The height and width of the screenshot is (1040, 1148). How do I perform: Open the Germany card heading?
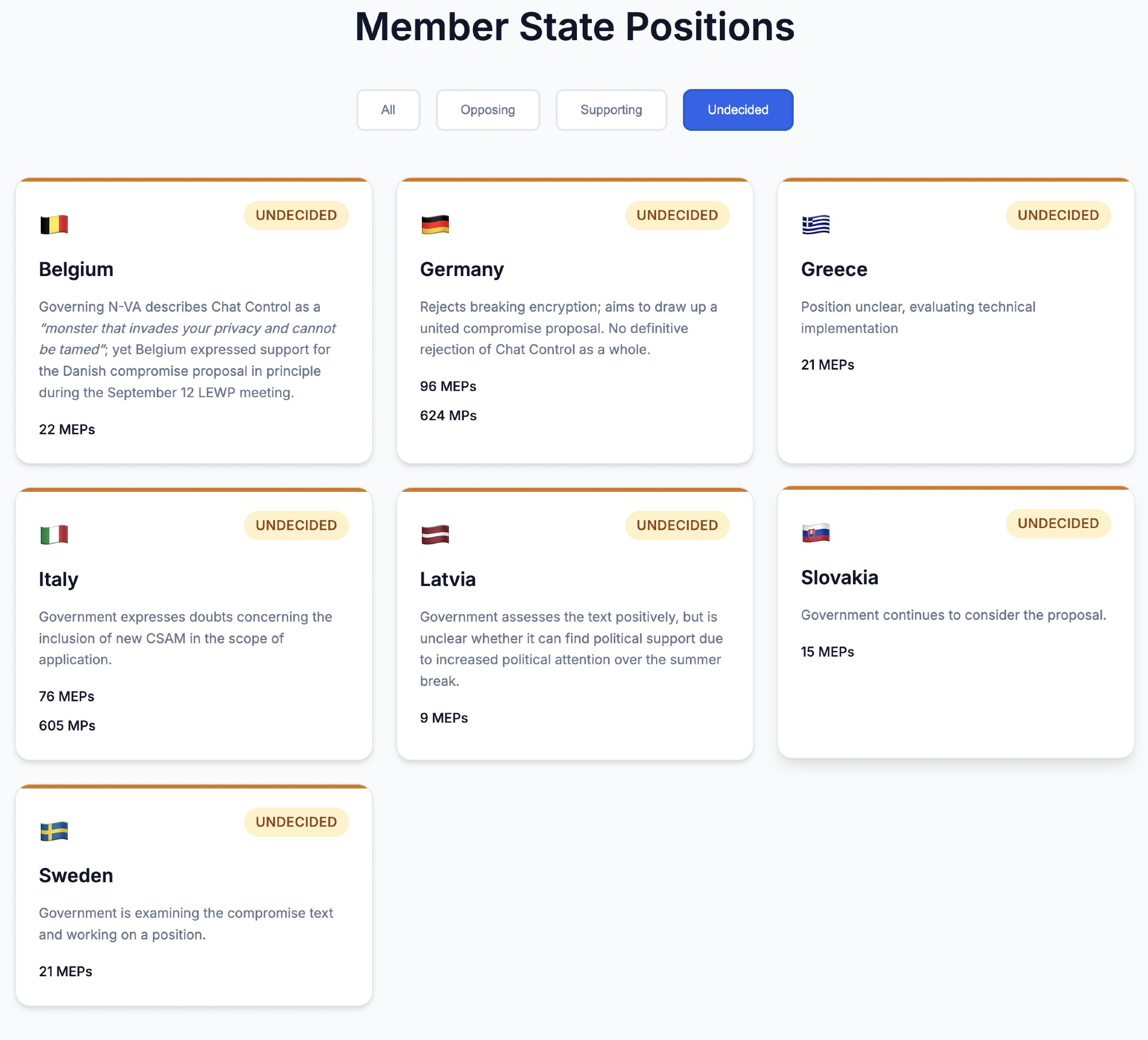[x=461, y=269]
